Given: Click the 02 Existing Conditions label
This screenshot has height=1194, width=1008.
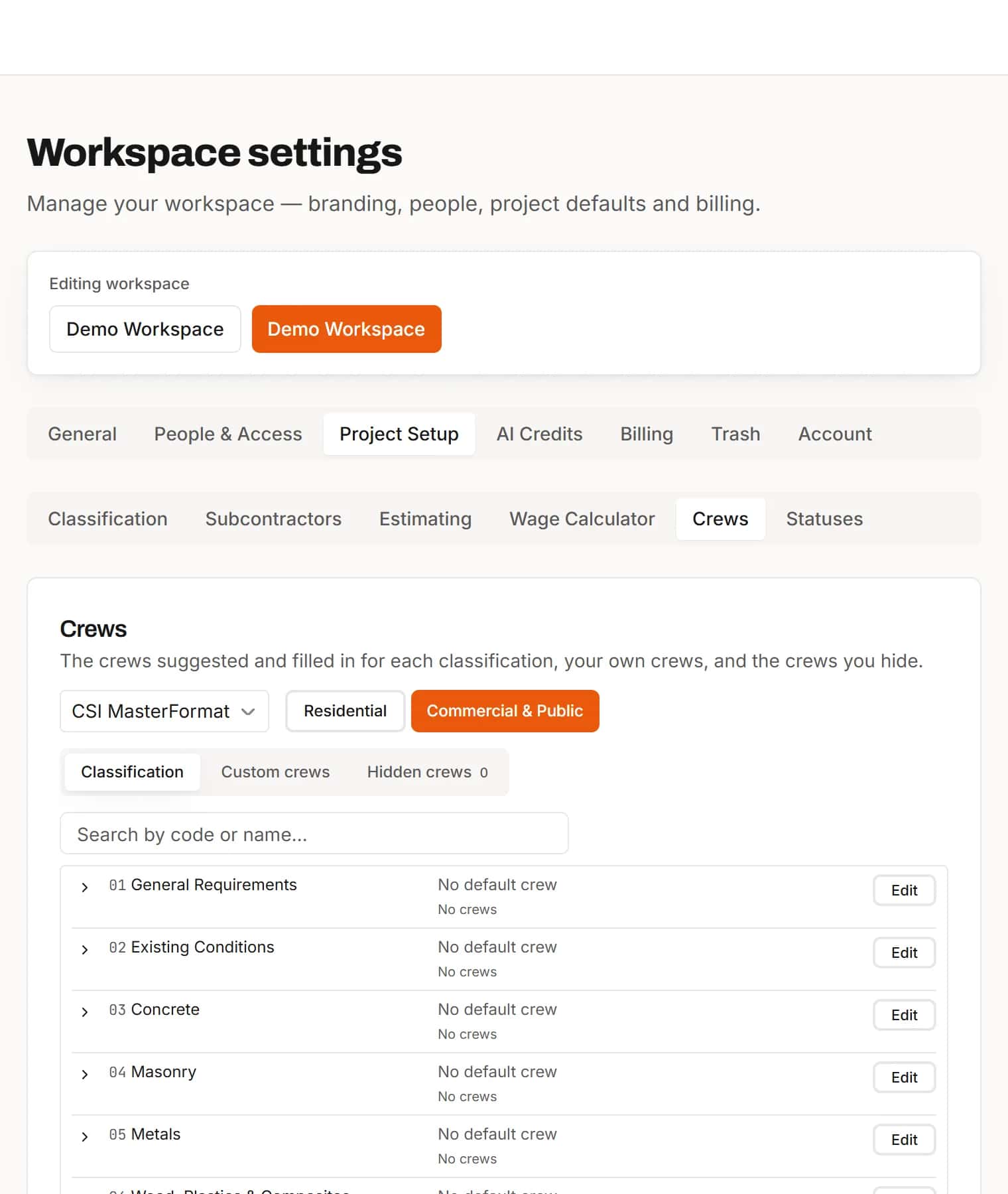Looking at the screenshot, I should [191, 947].
